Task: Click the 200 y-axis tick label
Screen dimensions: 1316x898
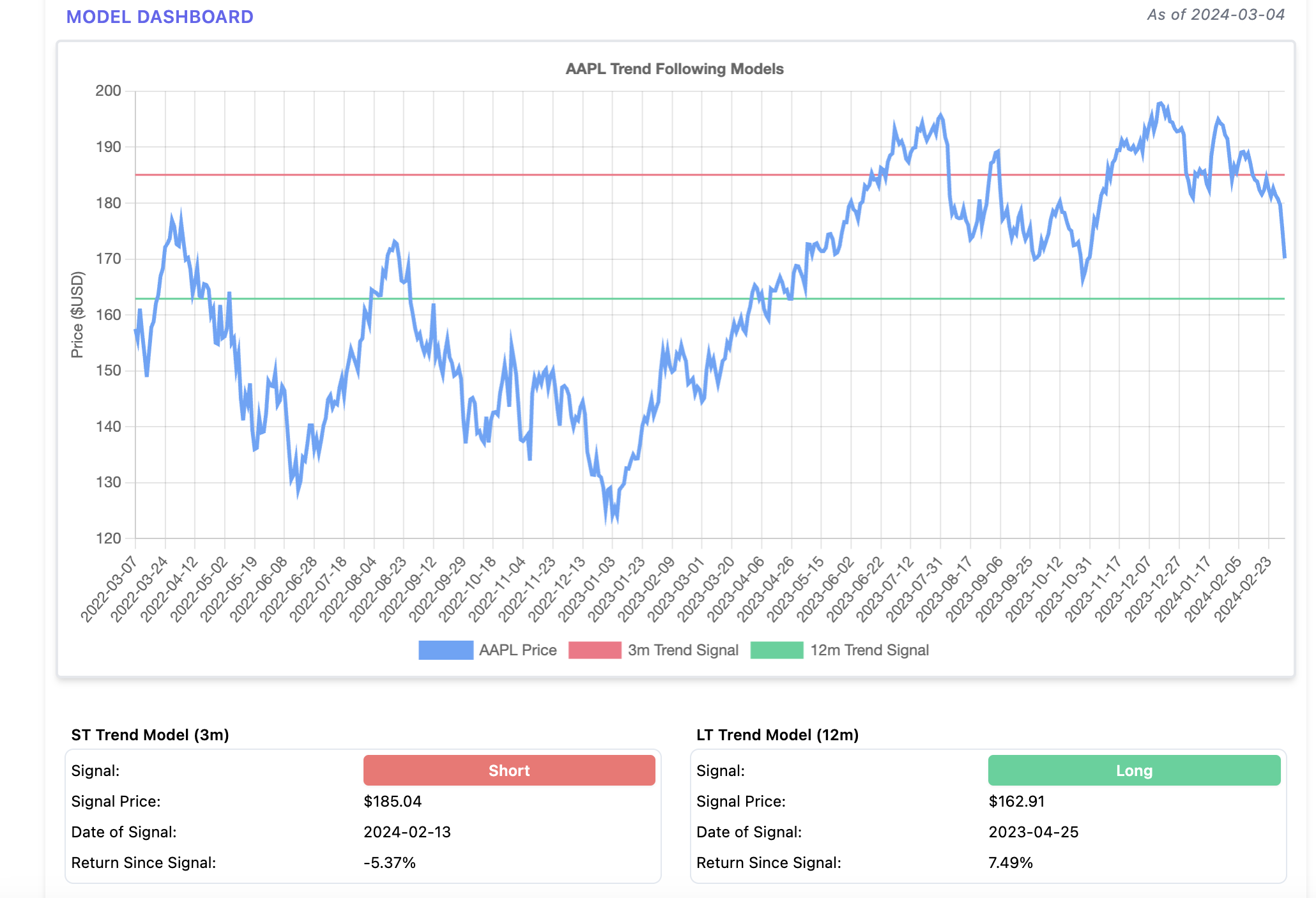Action: [x=109, y=91]
